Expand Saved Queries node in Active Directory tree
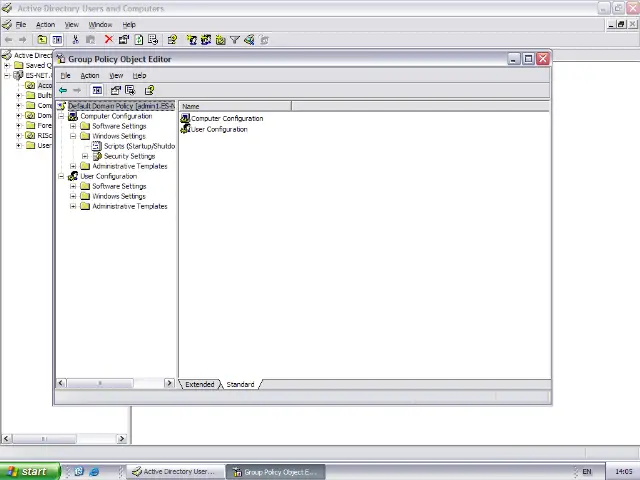Screen dimensions: 640x480 (7, 65)
